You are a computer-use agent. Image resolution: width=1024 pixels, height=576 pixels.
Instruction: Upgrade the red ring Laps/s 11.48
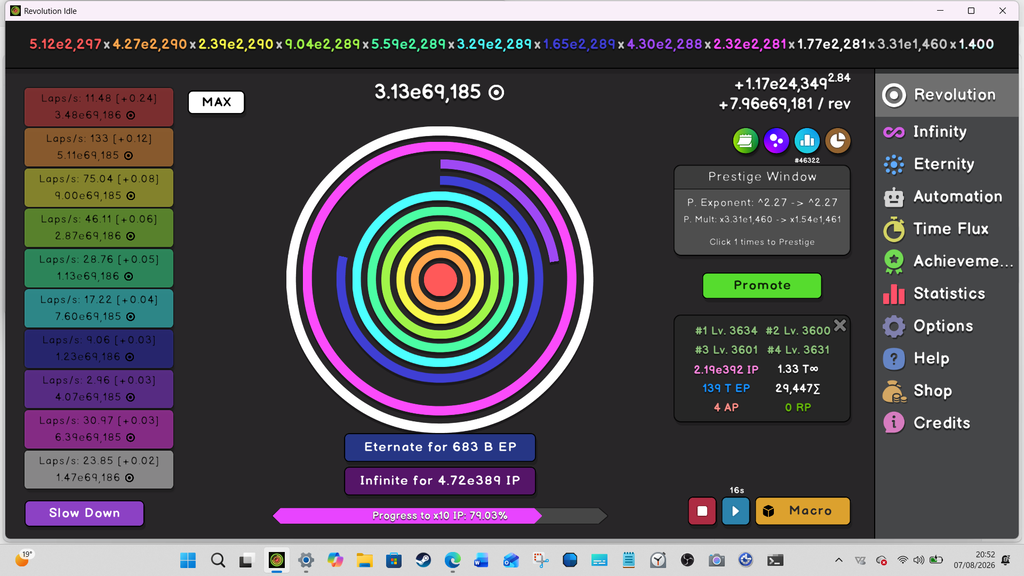click(99, 107)
